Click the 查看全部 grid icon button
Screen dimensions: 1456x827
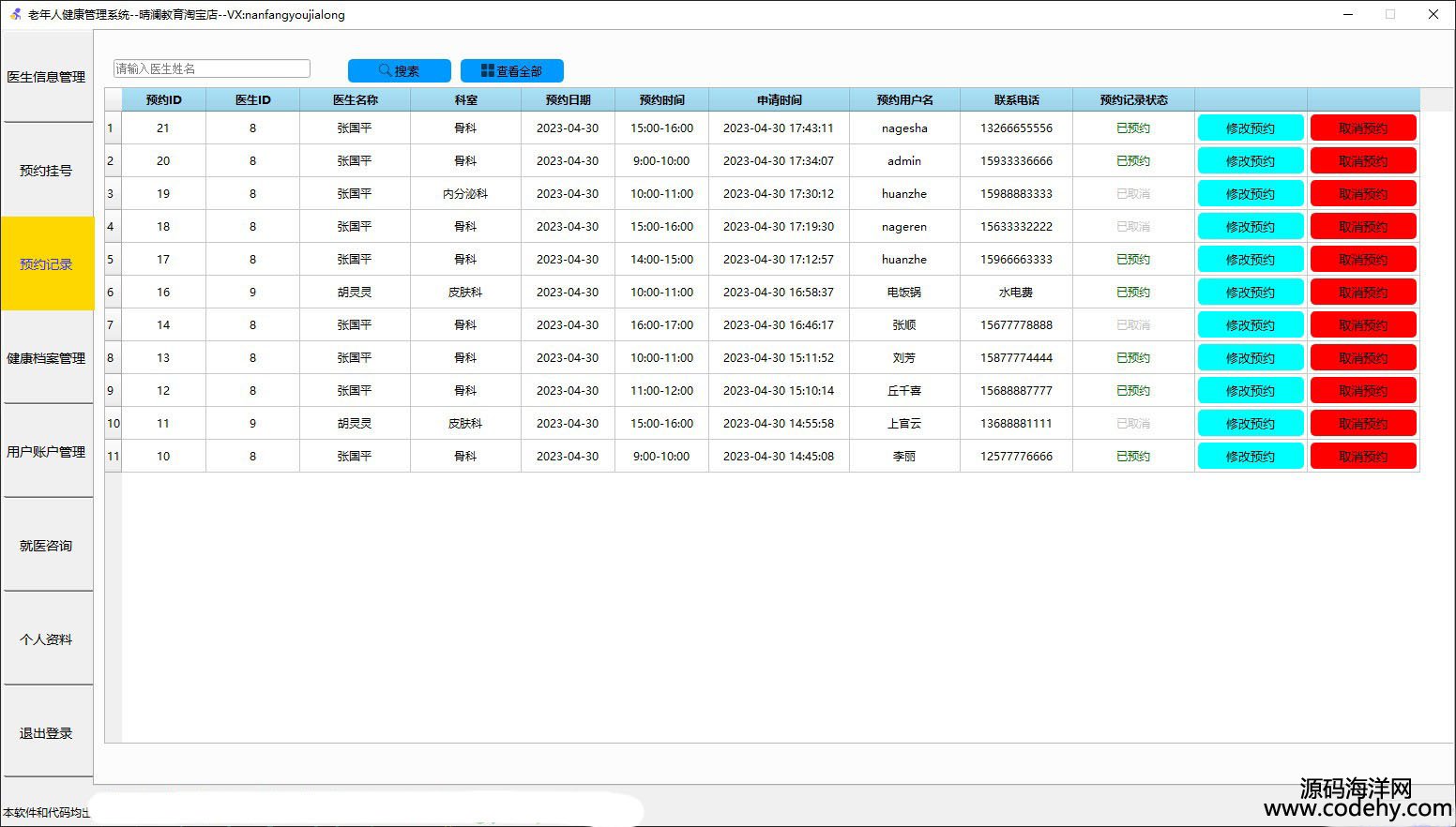(x=511, y=71)
